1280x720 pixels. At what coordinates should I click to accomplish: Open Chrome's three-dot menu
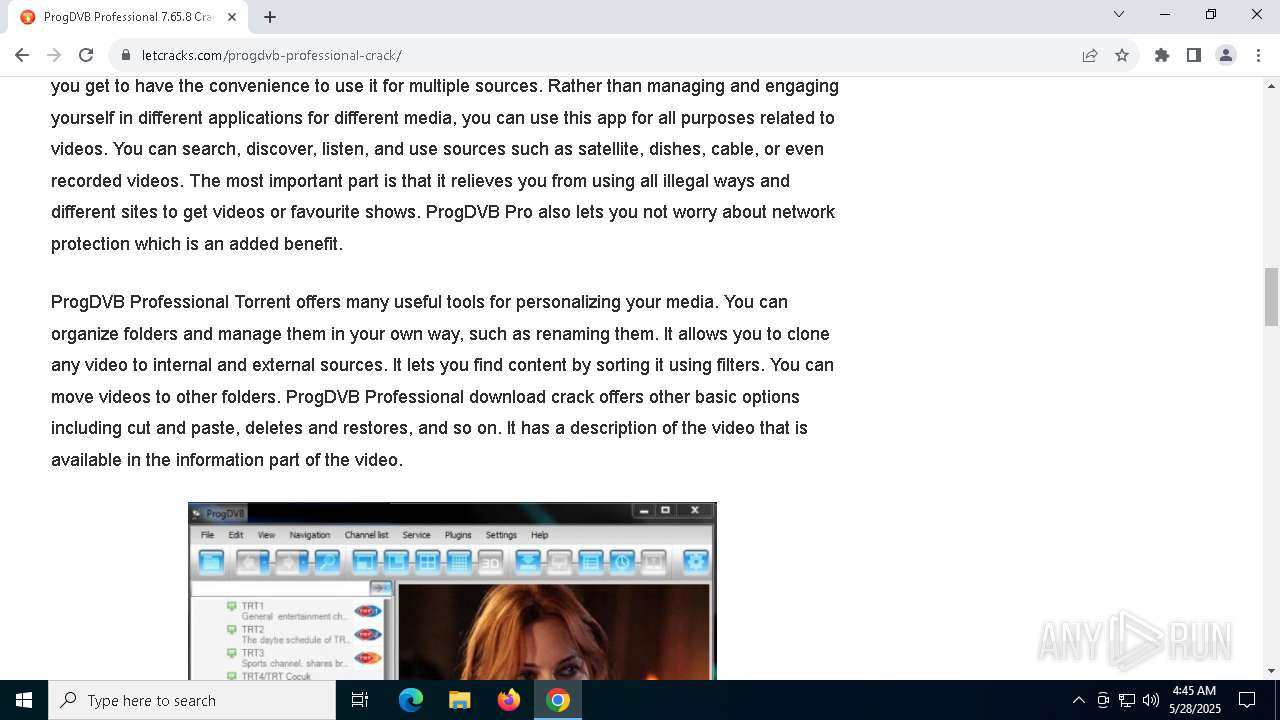(x=1258, y=55)
